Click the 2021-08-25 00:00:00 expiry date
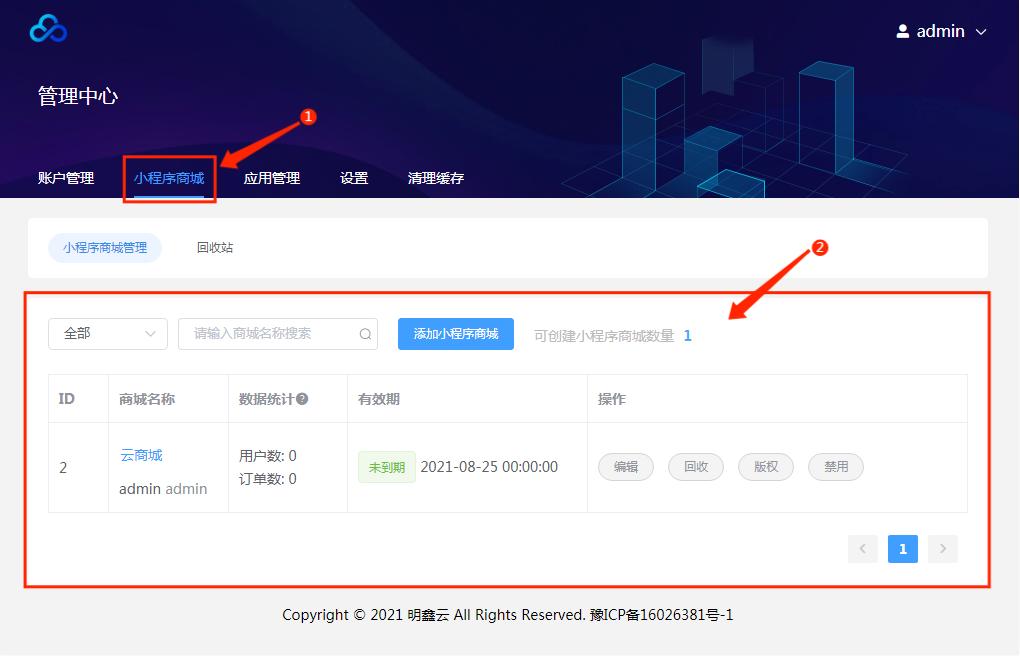The width and height of the screenshot is (1020, 656). pyautogui.click(x=489, y=467)
